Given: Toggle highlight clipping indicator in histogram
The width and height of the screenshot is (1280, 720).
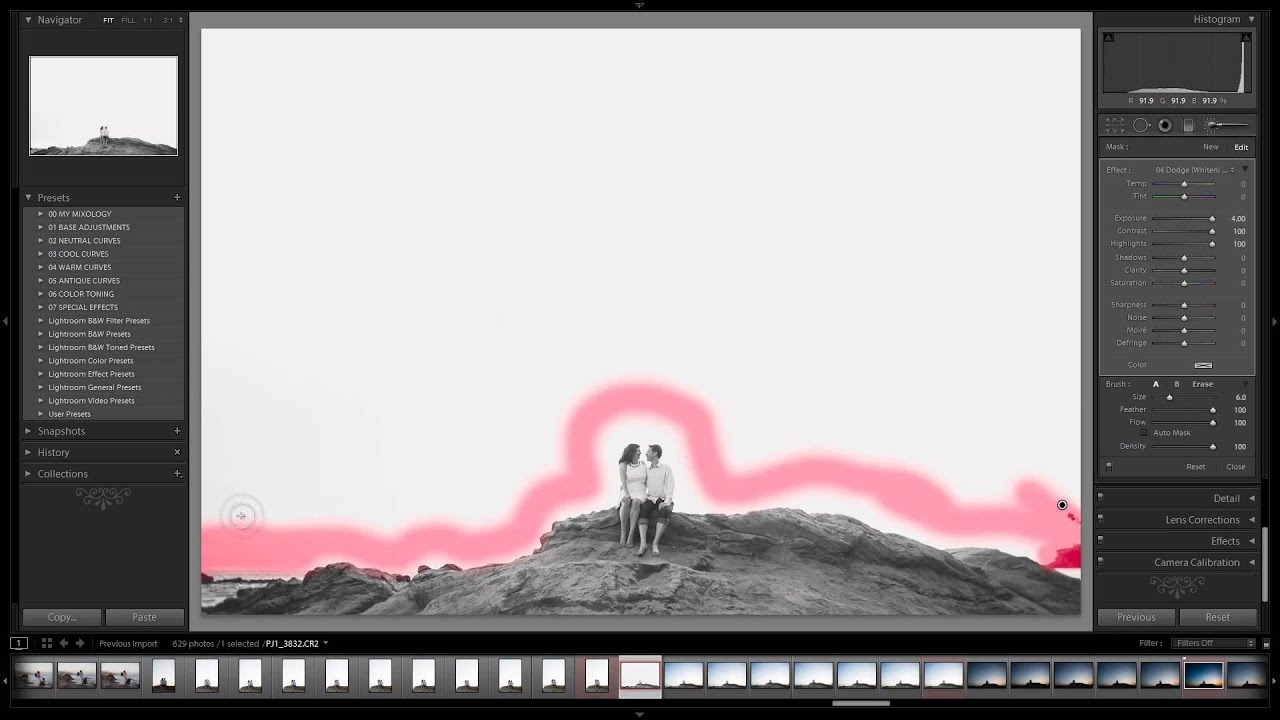Looking at the screenshot, I should 1245,38.
